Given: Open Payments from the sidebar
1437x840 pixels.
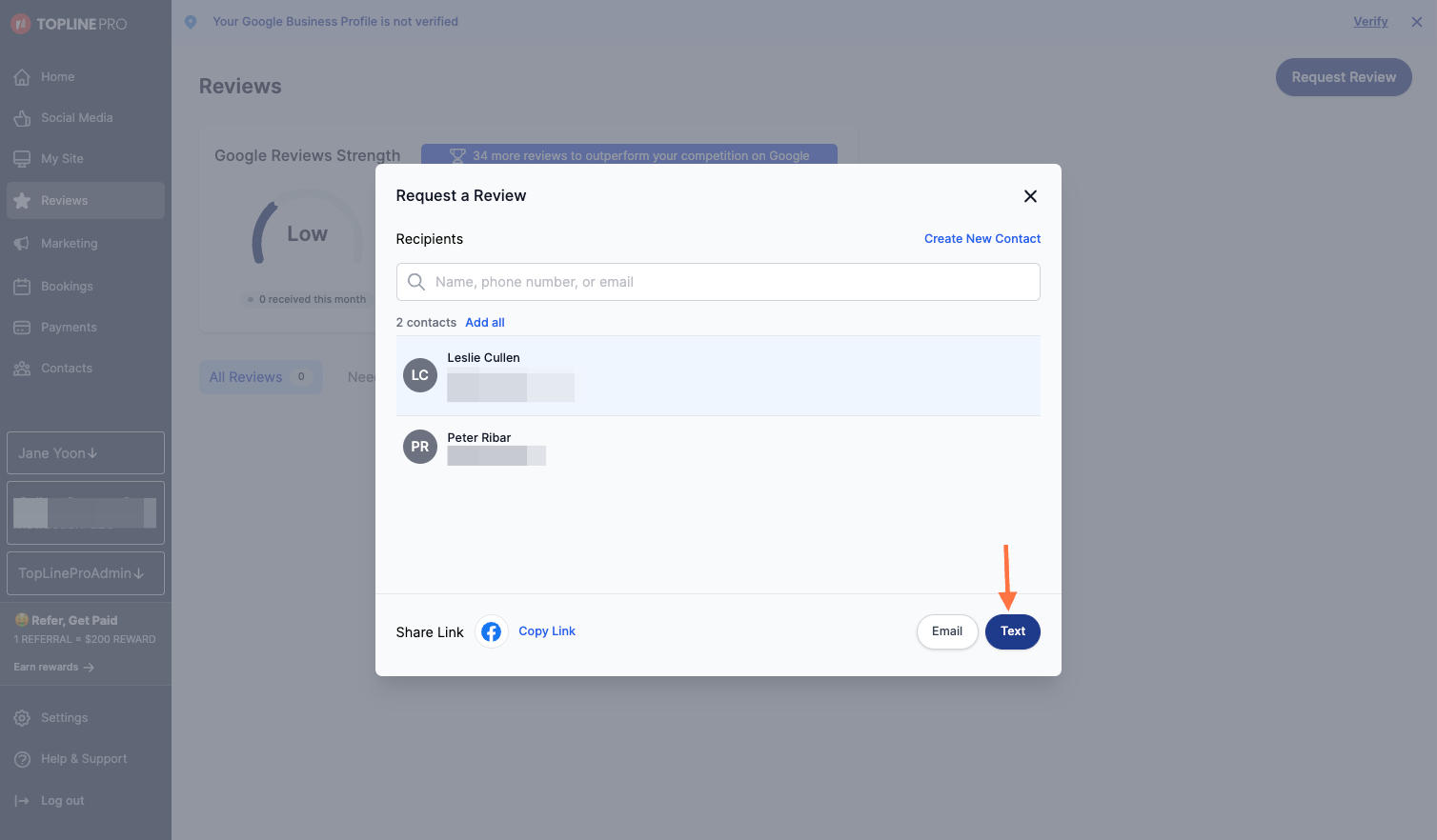Looking at the screenshot, I should coord(86,328).
